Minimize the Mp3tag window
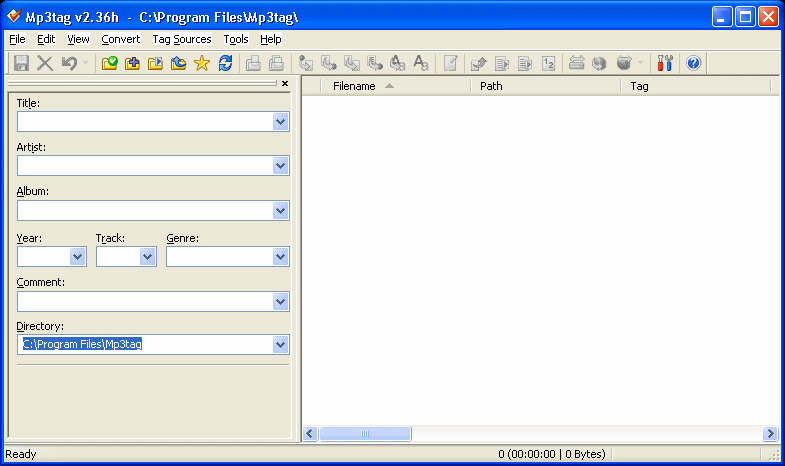 (722, 17)
